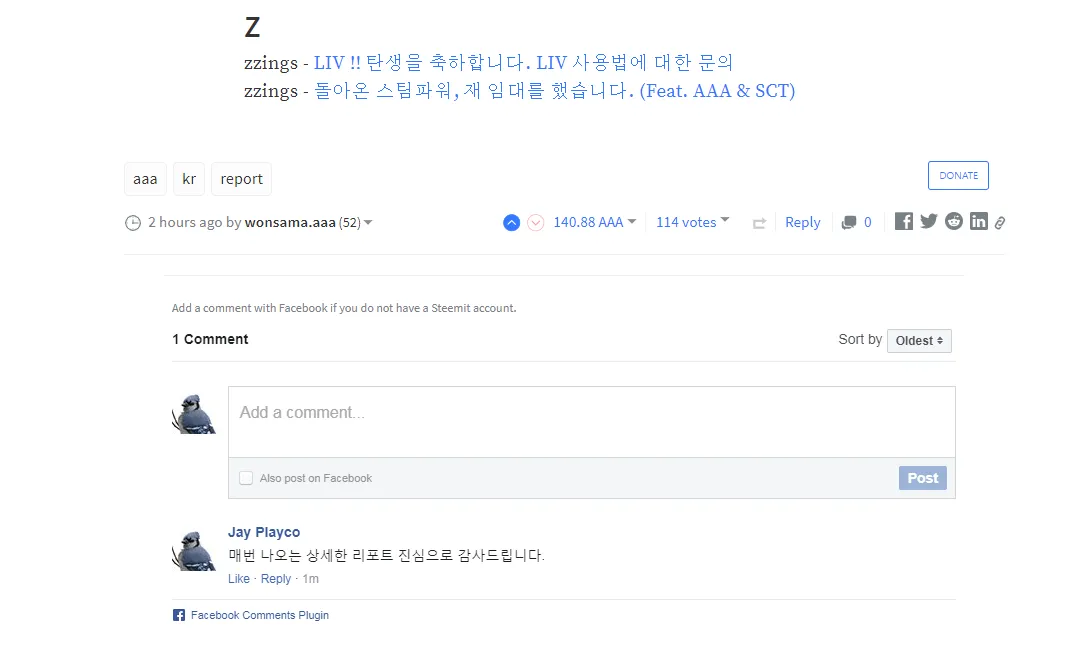
Task: Open the aaa tag
Action: [145, 179]
